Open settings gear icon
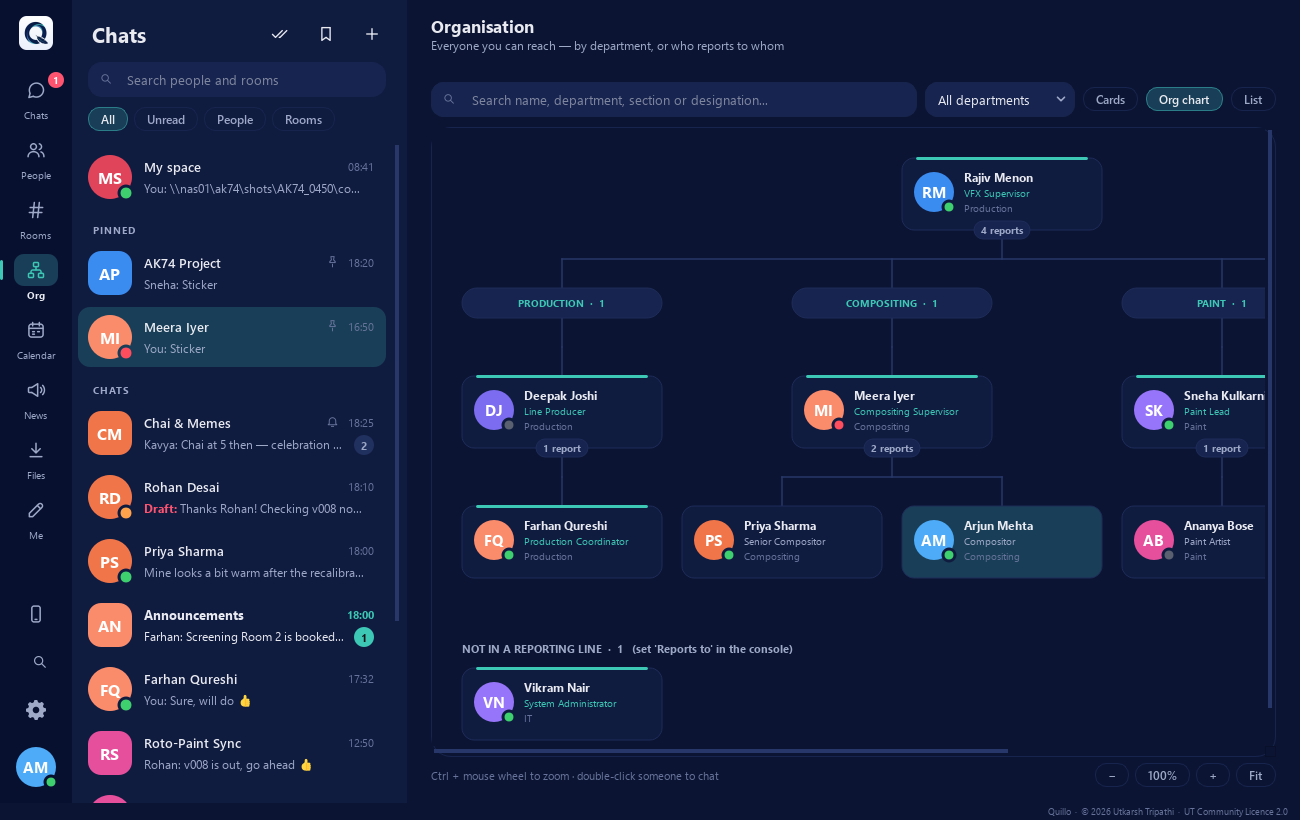The width and height of the screenshot is (1300, 820). (36, 710)
